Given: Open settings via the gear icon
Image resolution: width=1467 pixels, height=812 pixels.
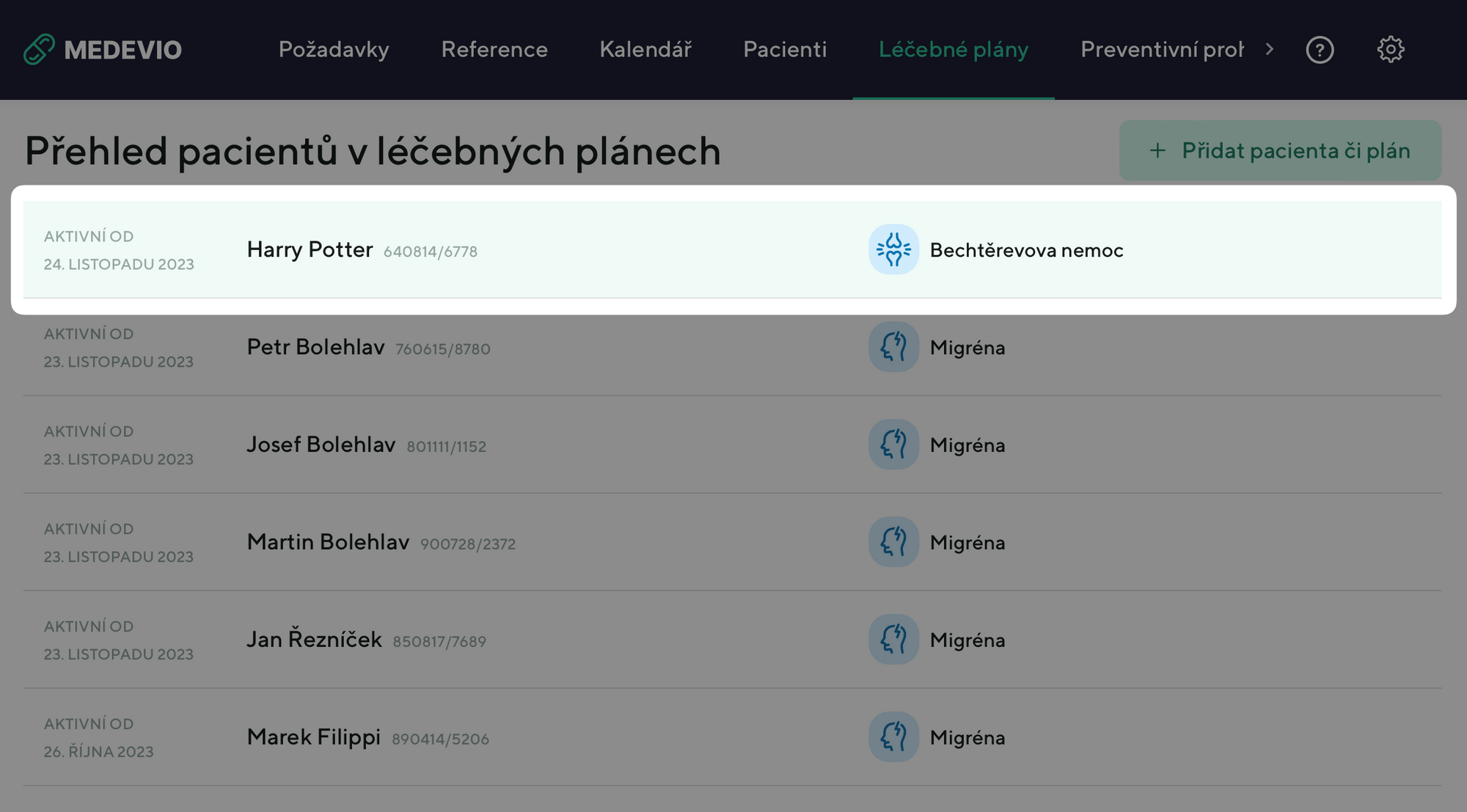Looking at the screenshot, I should (x=1390, y=50).
